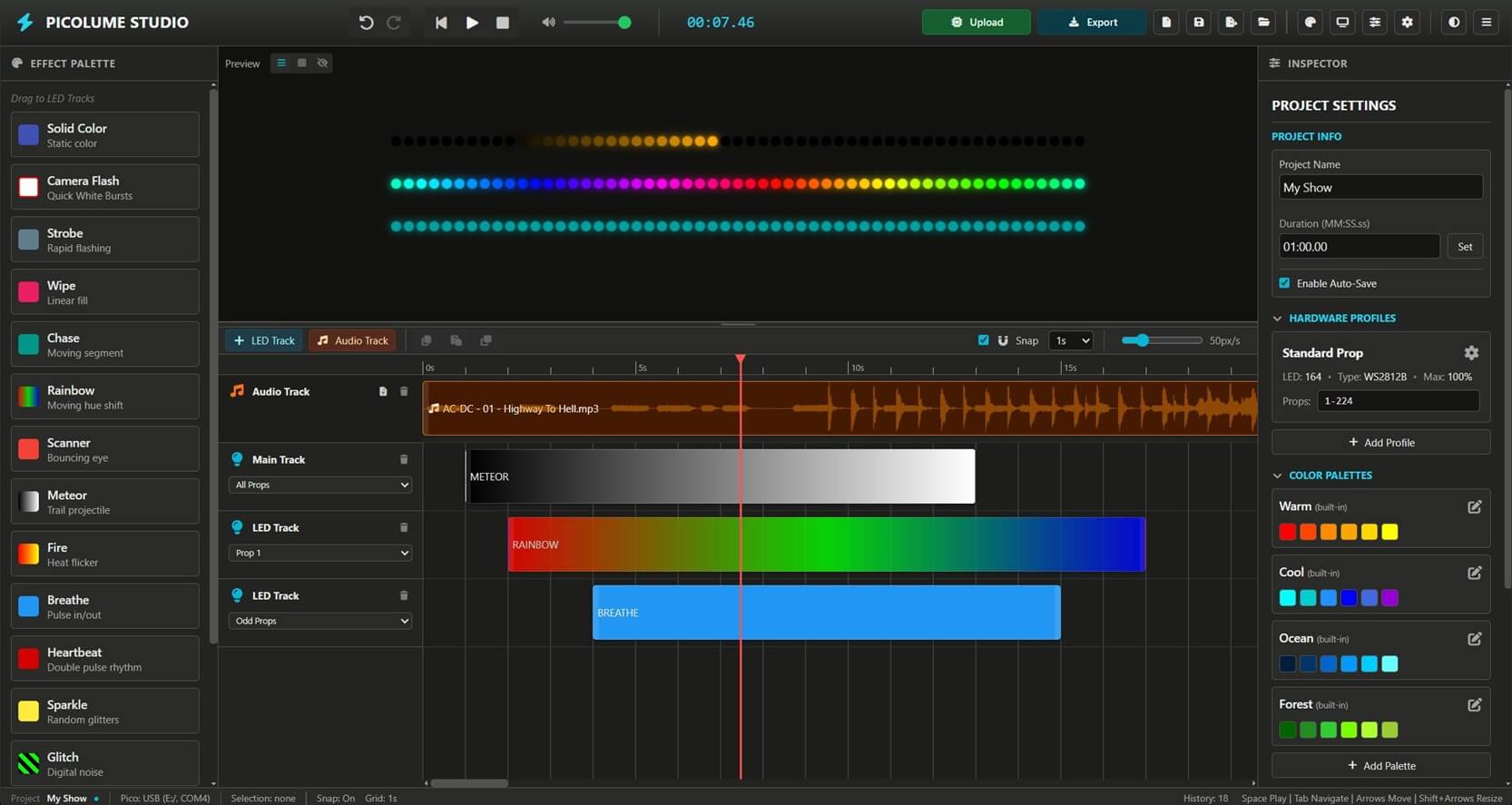Open the All Props dropdown
Viewport: 1512px width, 805px height.
pos(320,485)
